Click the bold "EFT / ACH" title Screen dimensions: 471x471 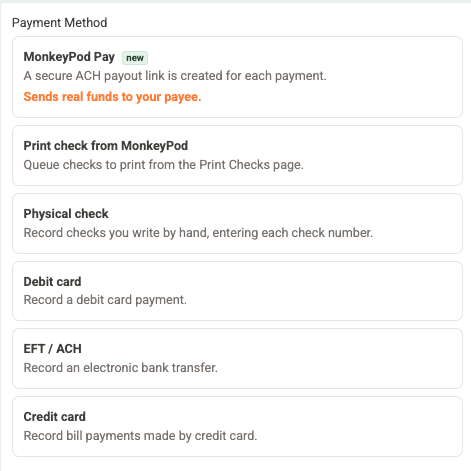tap(52, 349)
